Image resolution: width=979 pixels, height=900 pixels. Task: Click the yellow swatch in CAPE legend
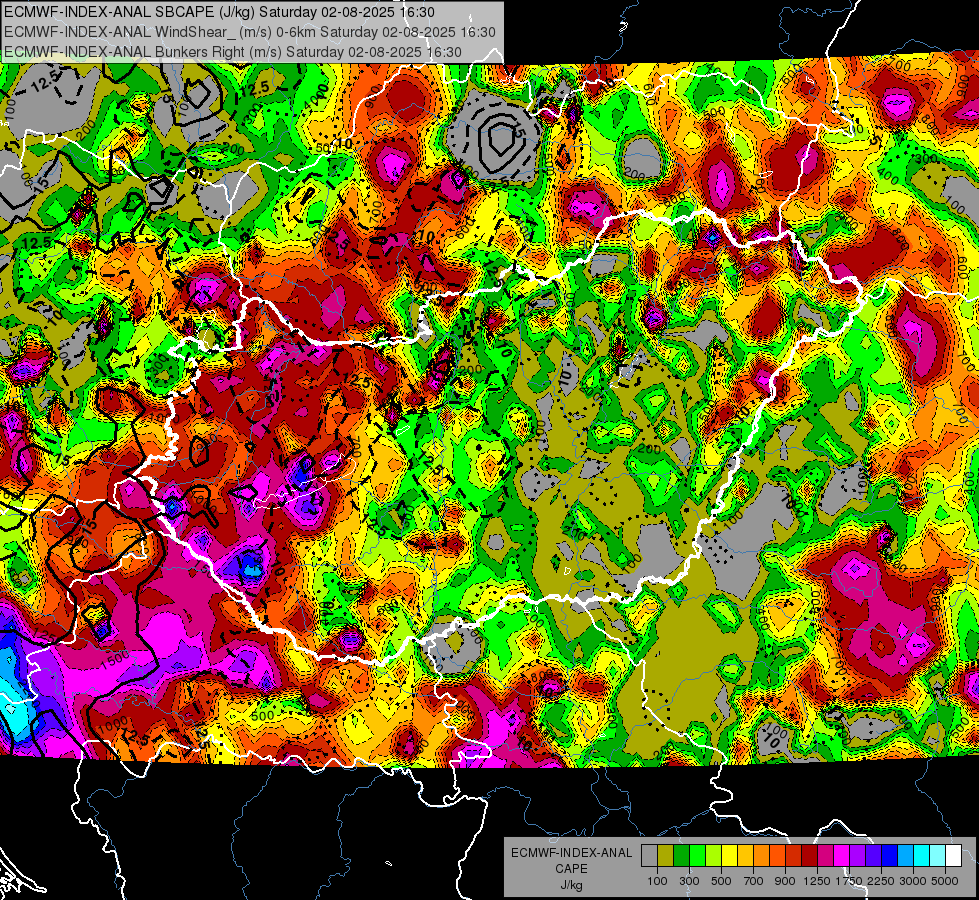tap(729, 856)
